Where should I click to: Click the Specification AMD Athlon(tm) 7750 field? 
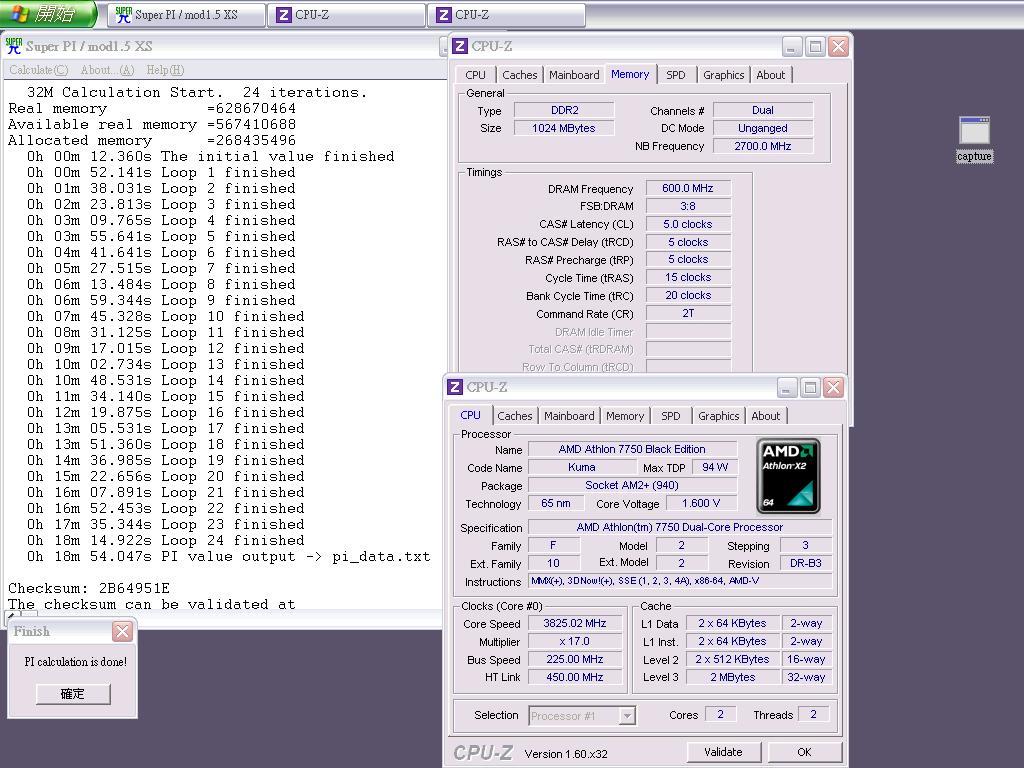(x=680, y=527)
